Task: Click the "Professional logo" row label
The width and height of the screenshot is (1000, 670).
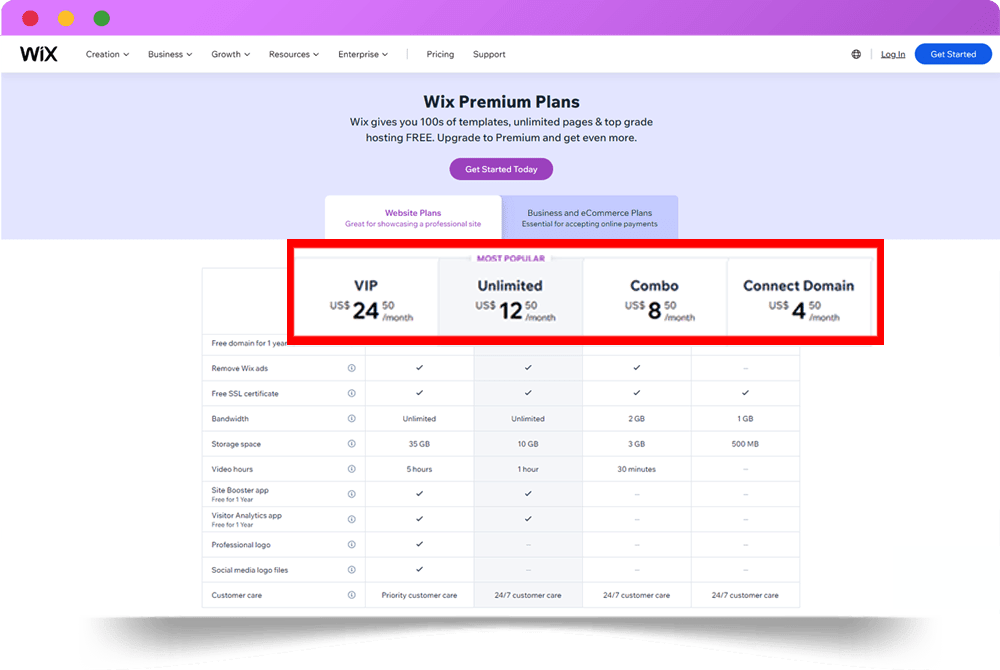Action: (x=241, y=545)
